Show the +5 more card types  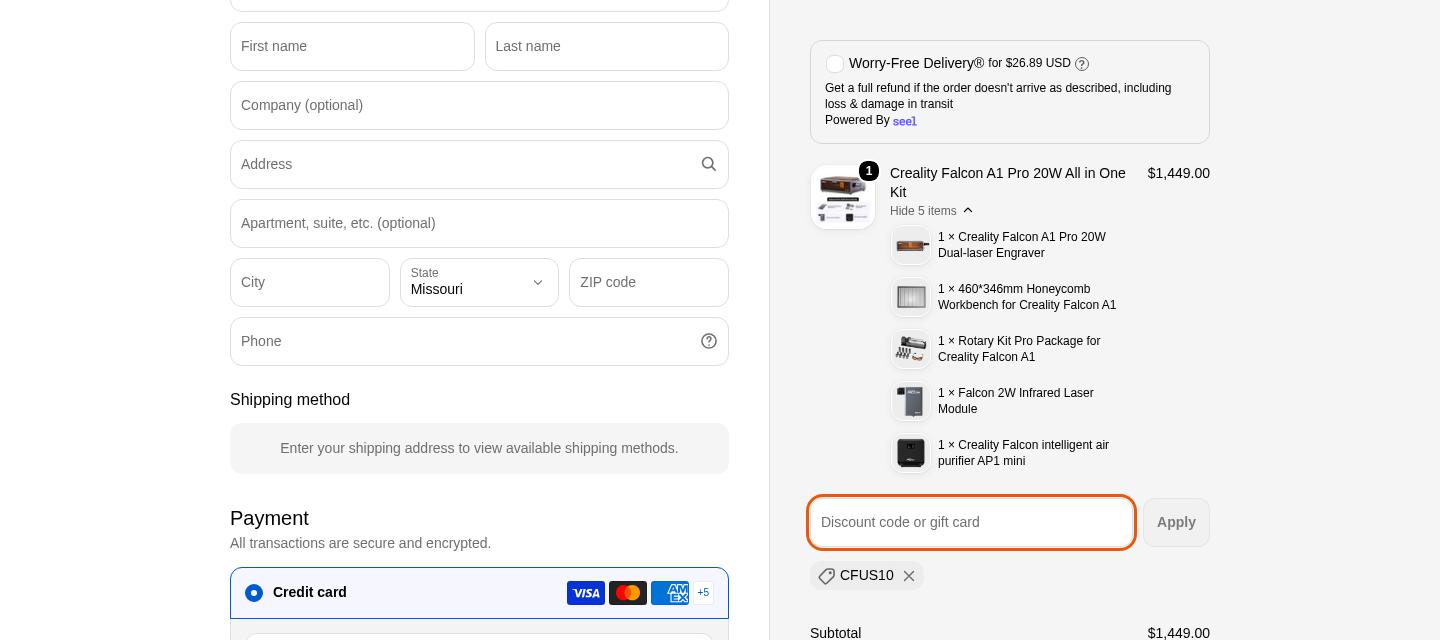tap(703, 593)
